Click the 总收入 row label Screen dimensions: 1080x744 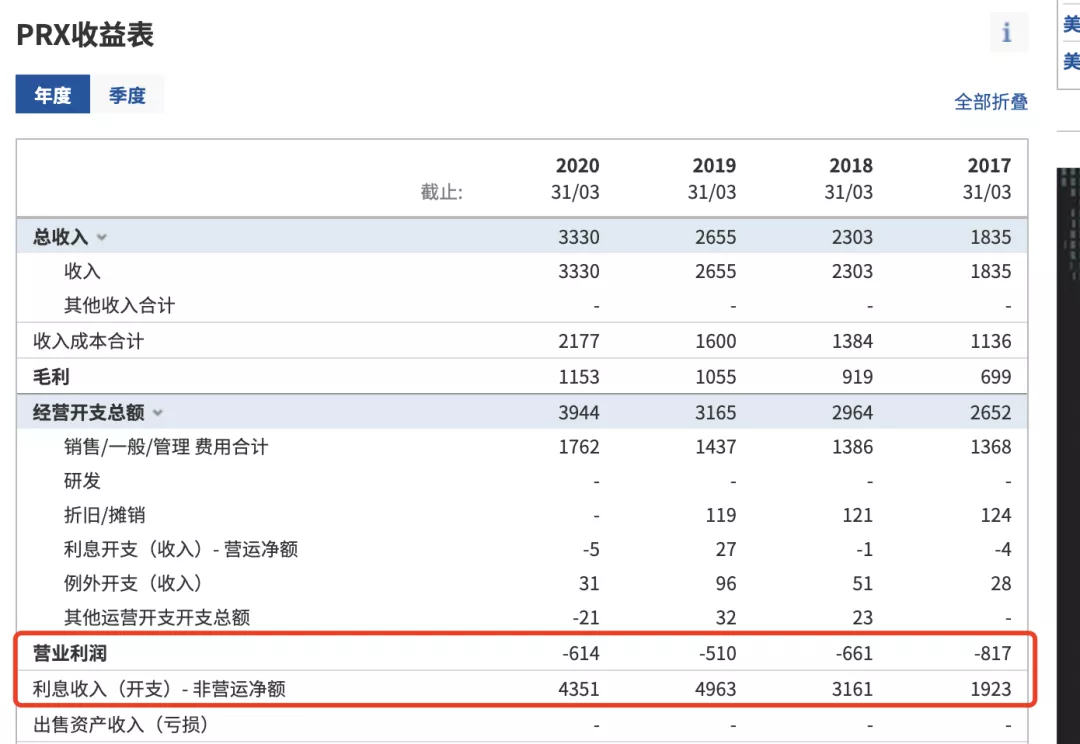[x=61, y=237]
